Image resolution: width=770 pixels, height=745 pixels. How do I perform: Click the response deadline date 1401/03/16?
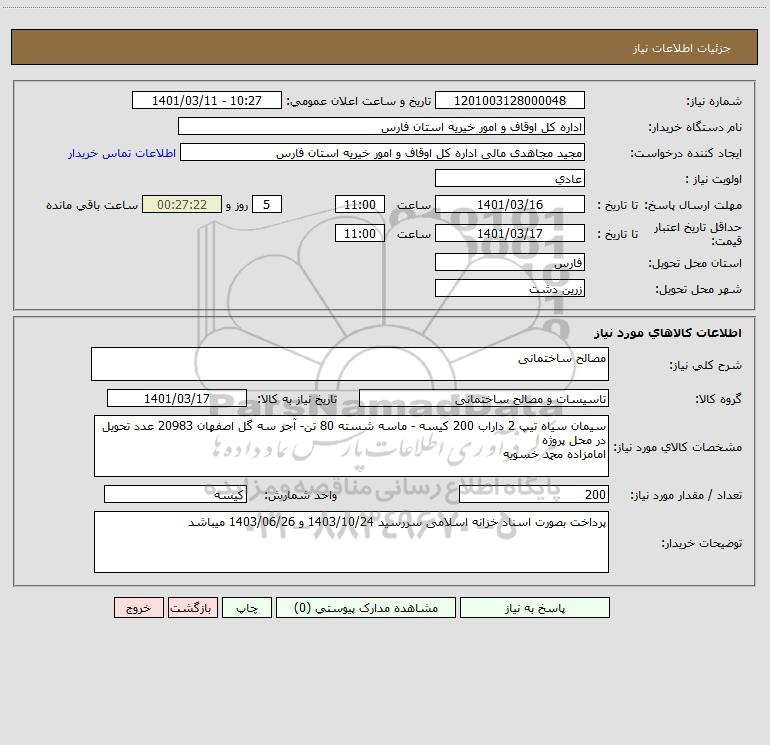510,204
